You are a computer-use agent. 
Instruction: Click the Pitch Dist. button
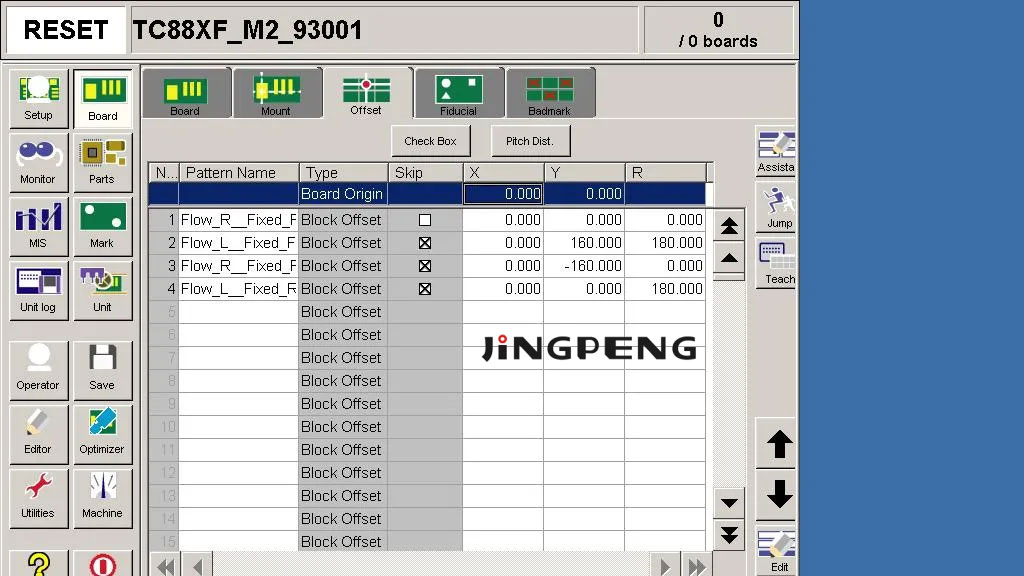(x=530, y=141)
